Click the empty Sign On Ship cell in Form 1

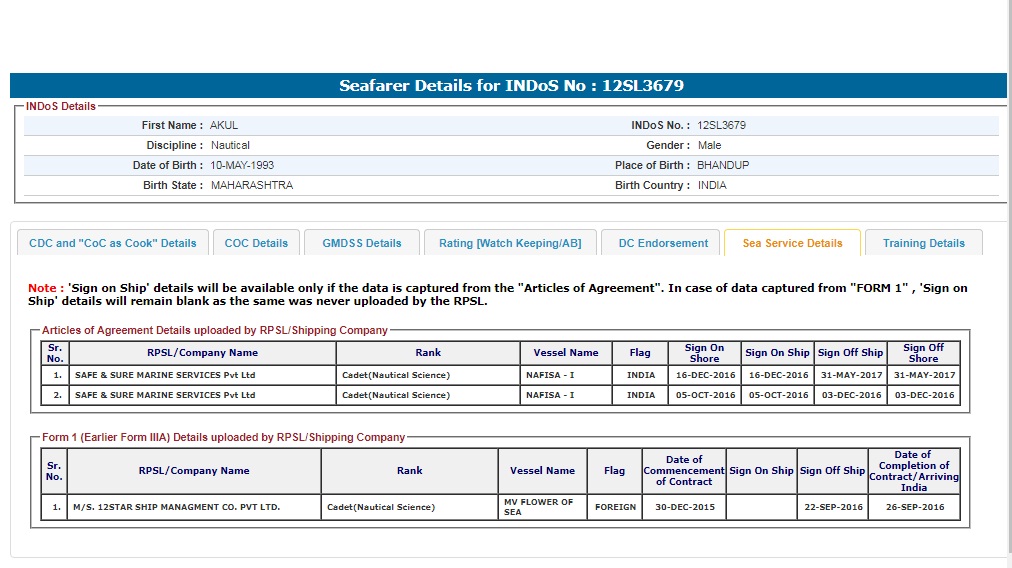tap(761, 508)
